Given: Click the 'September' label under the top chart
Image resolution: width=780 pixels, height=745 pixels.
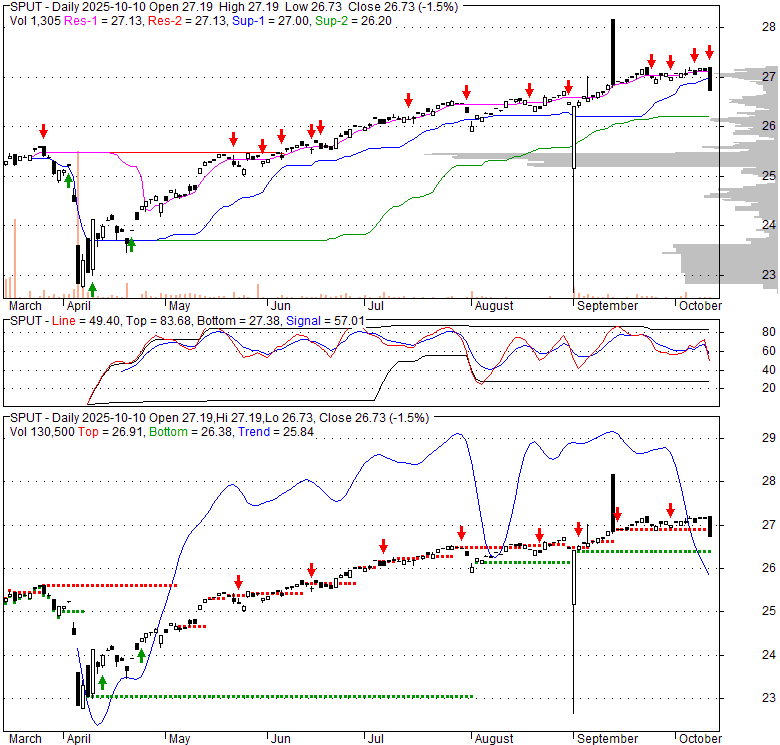Looking at the screenshot, I should tap(607, 305).
